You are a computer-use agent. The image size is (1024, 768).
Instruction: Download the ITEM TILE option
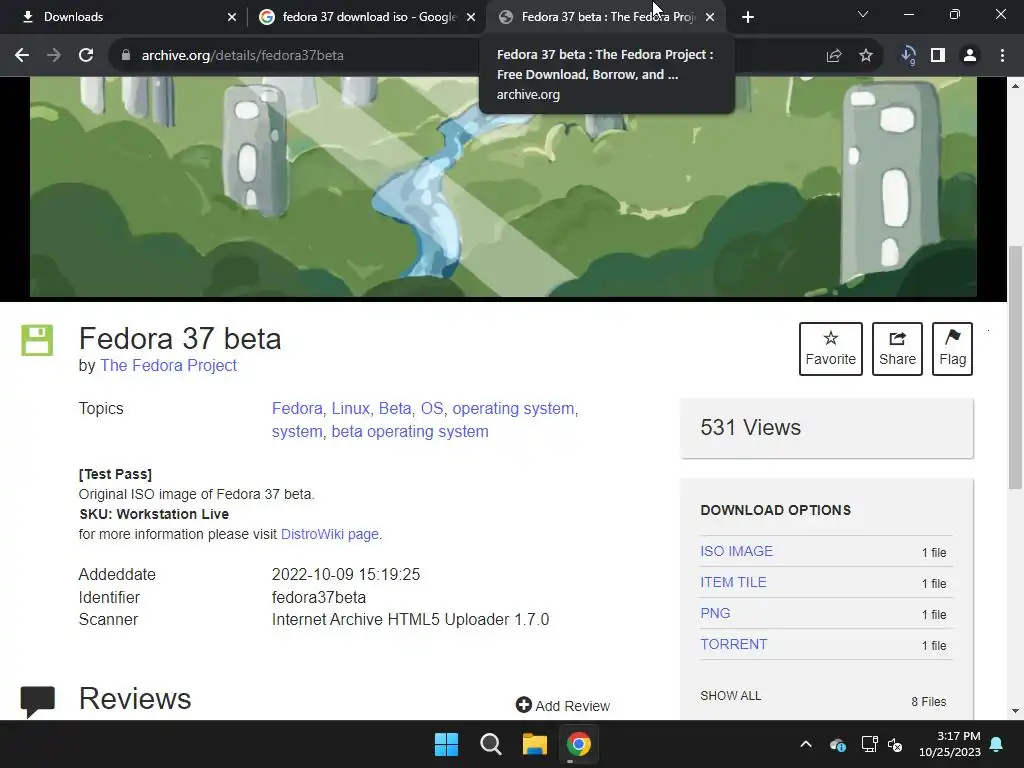coord(733,583)
